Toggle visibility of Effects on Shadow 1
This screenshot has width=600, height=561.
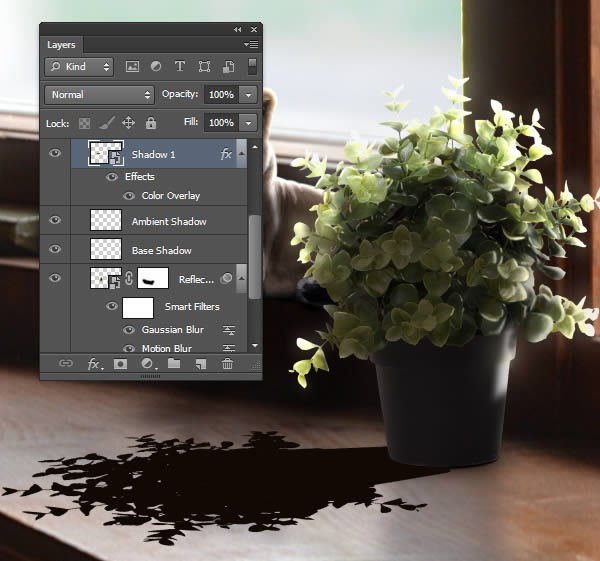[112, 177]
